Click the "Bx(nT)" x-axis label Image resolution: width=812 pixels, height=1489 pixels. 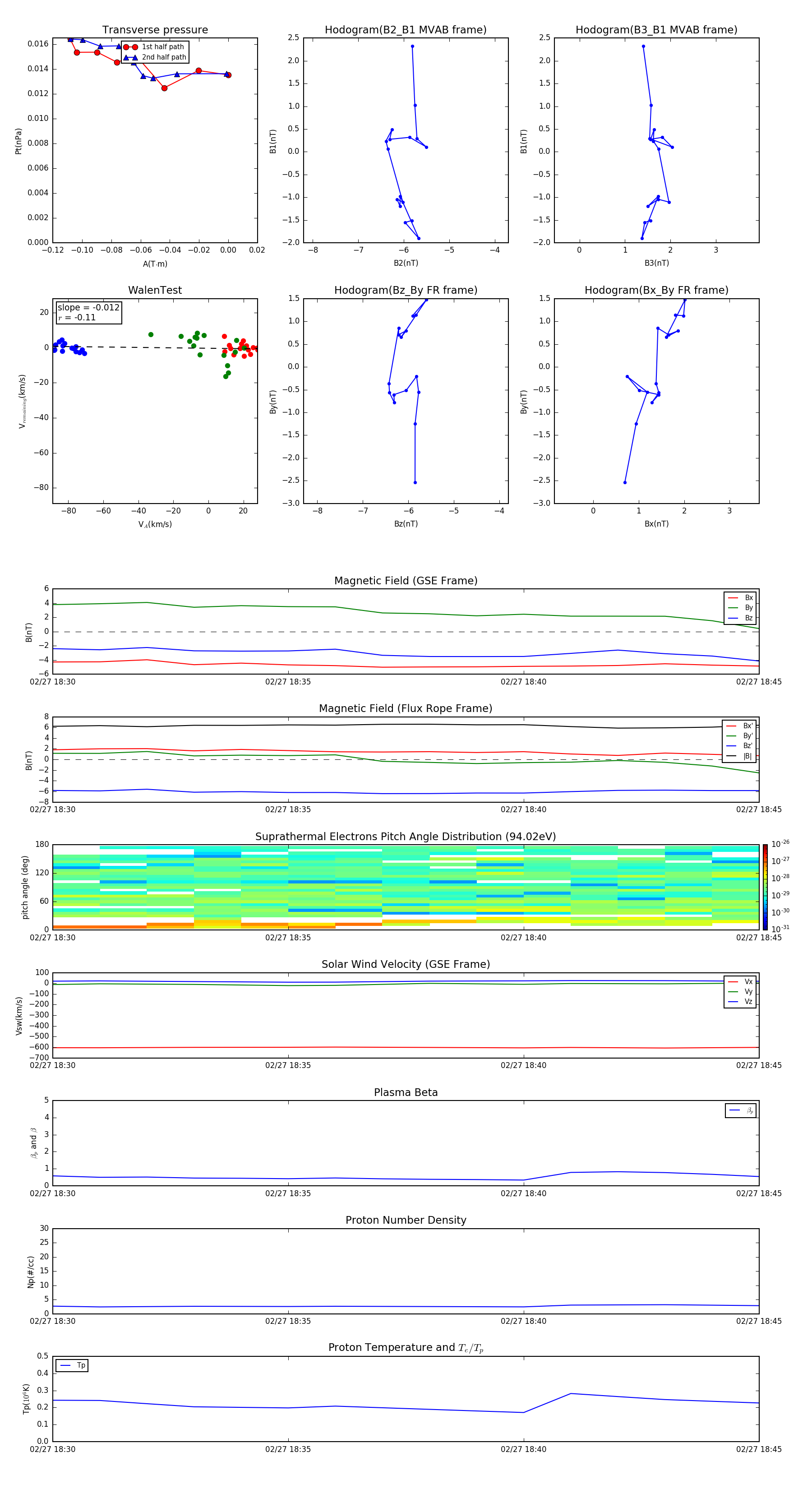click(656, 524)
